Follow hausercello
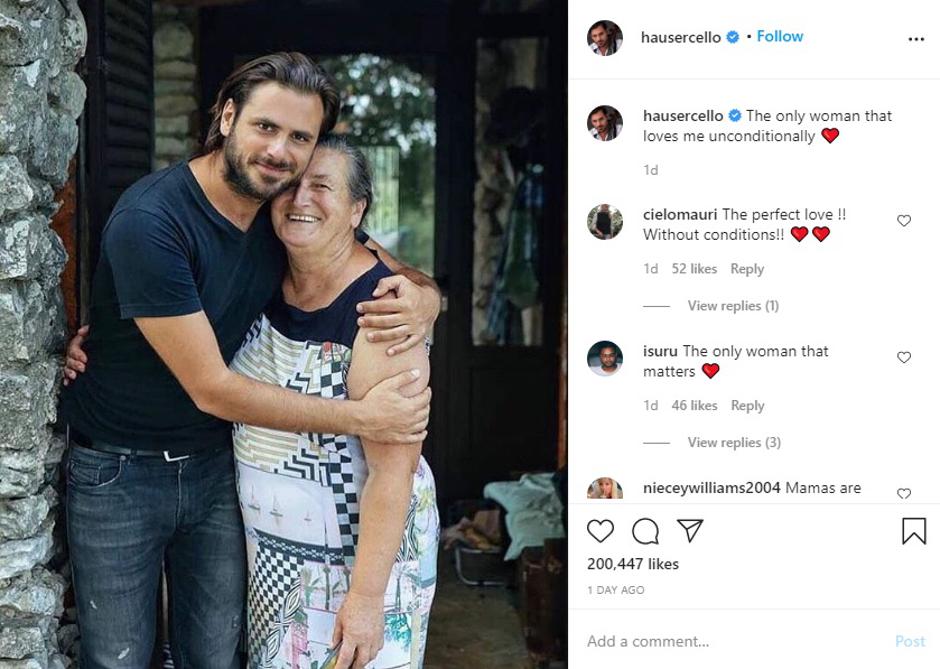The width and height of the screenshot is (940, 669). coord(779,35)
